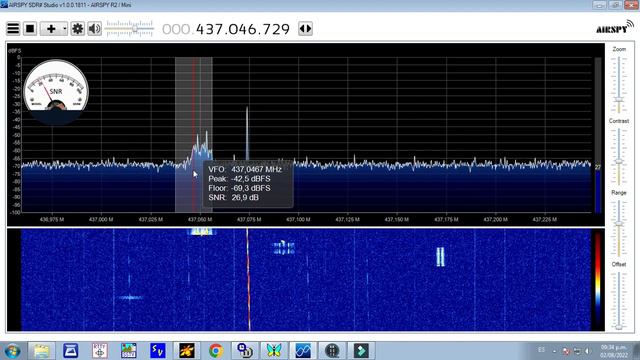Open the butterfly icon app in the taskbar

pos(274,351)
